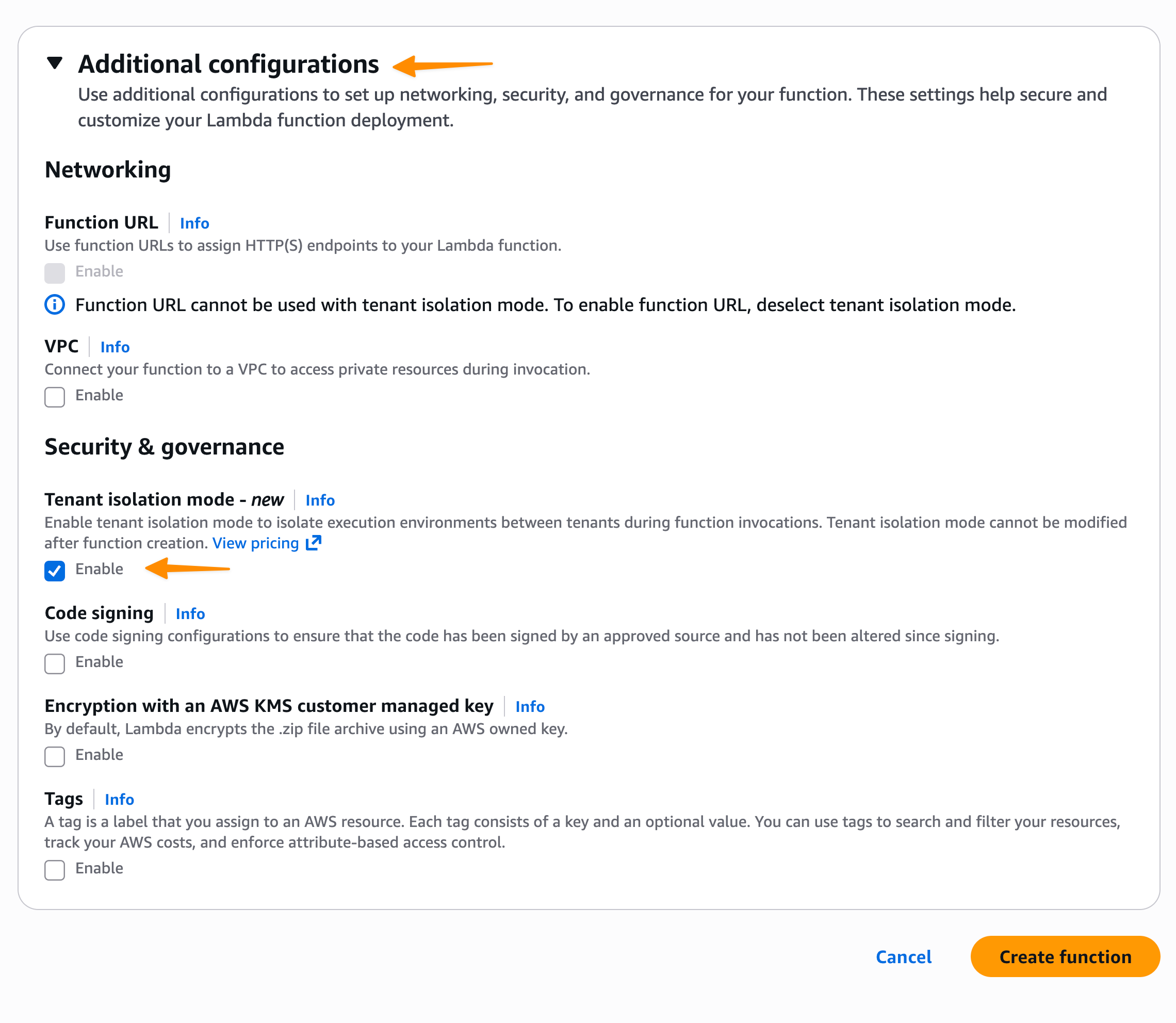Click the disabled Function URL Enable checkbox
The height and width of the screenshot is (1023, 1176).
[x=55, y=273]
